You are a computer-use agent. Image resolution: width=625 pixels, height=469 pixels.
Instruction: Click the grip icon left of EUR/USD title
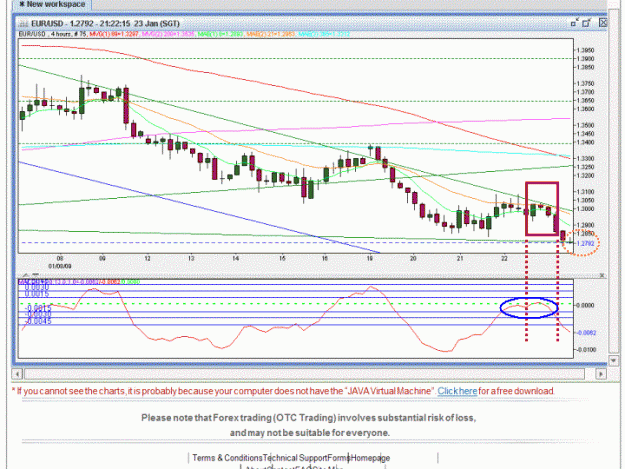[x=23, y=24]
